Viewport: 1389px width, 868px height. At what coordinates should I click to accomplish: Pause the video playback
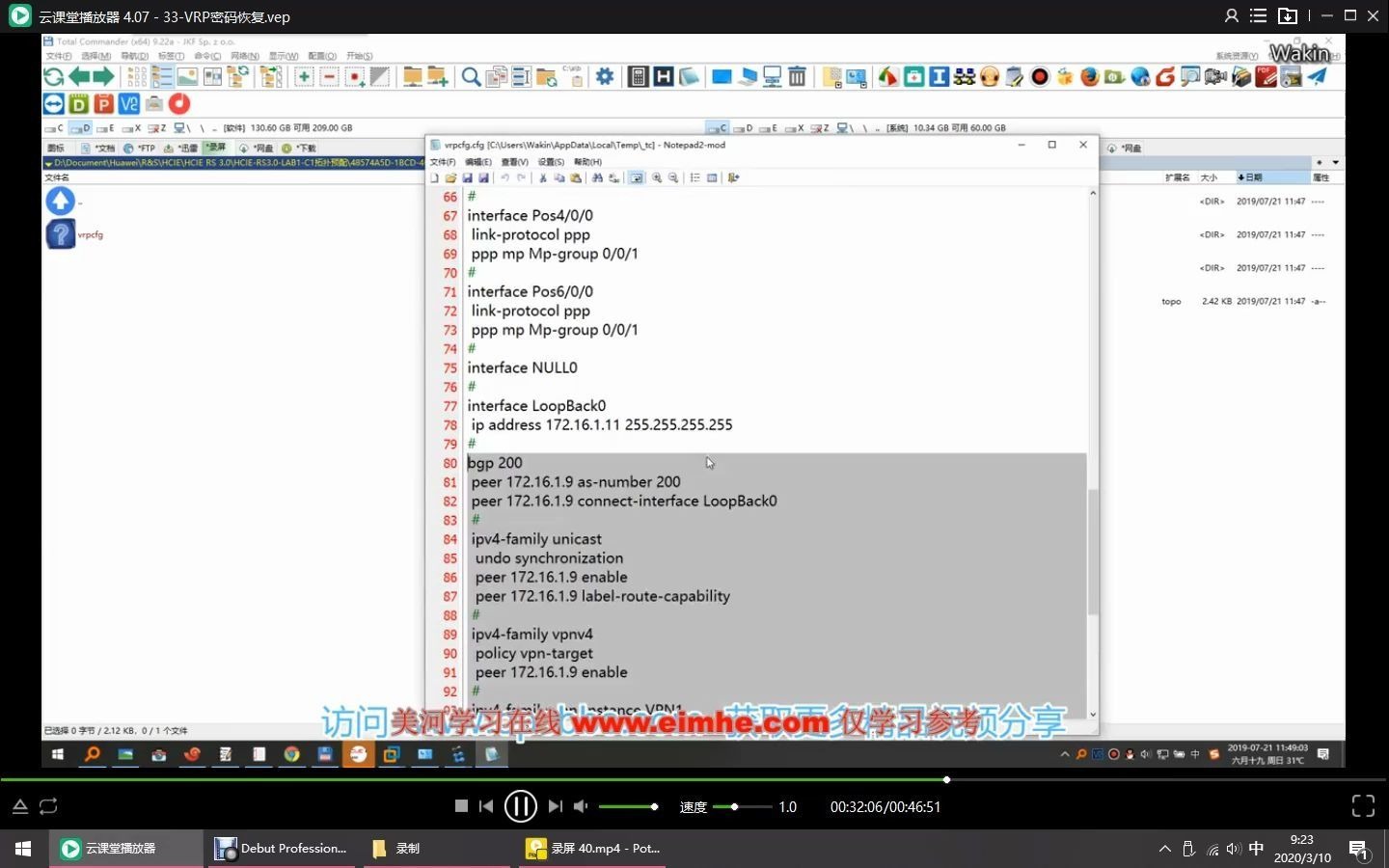pyautogui.click(x=521, y=806)
